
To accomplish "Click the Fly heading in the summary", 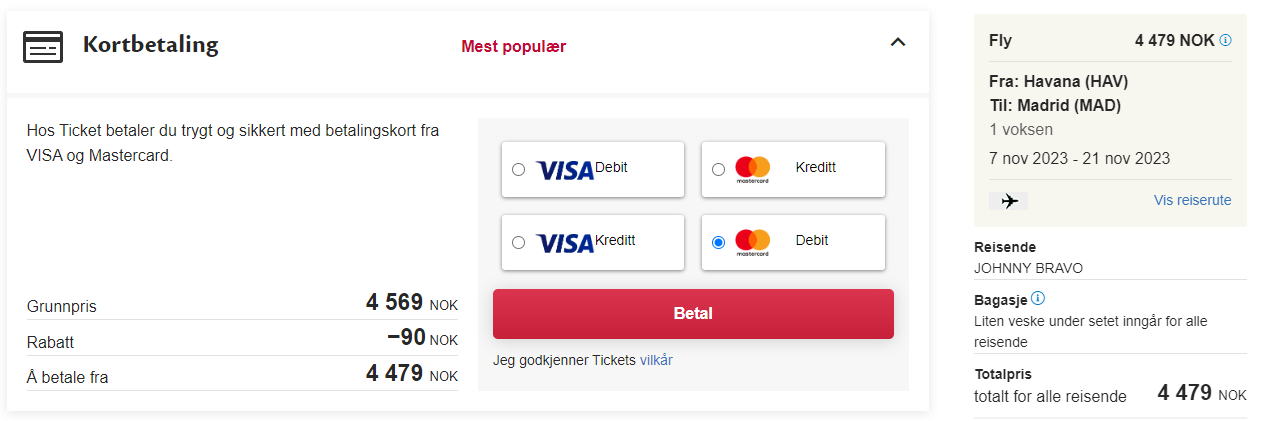I will [1000, 41].
